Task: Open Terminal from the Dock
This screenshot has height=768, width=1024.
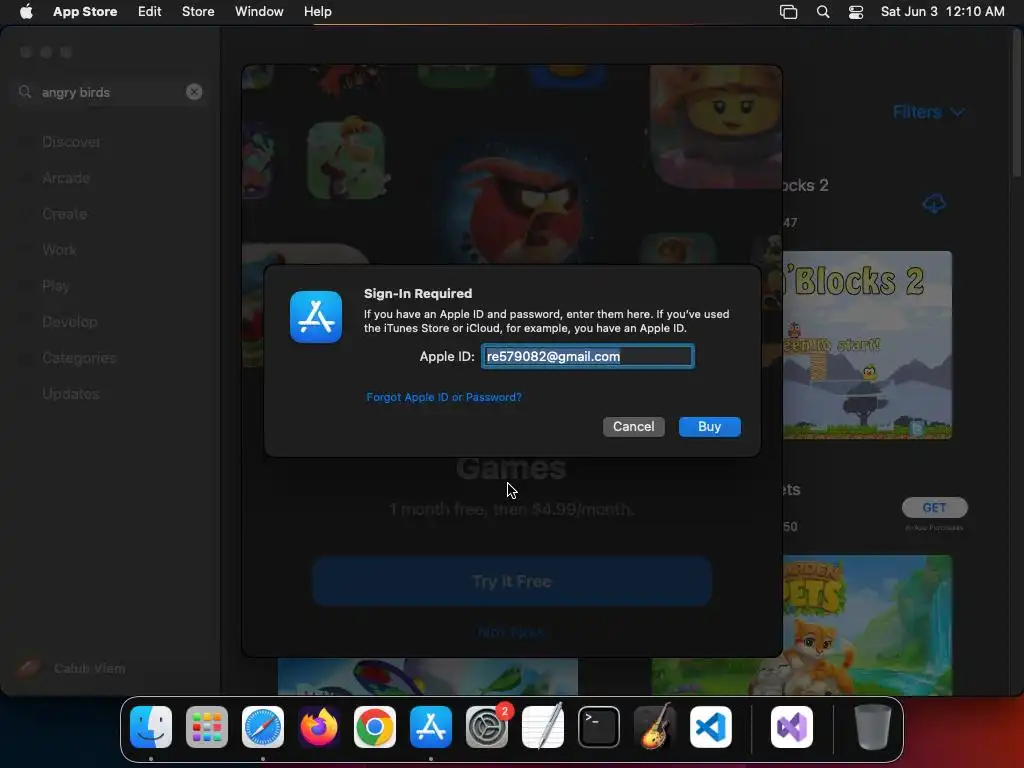Action: 599,727
